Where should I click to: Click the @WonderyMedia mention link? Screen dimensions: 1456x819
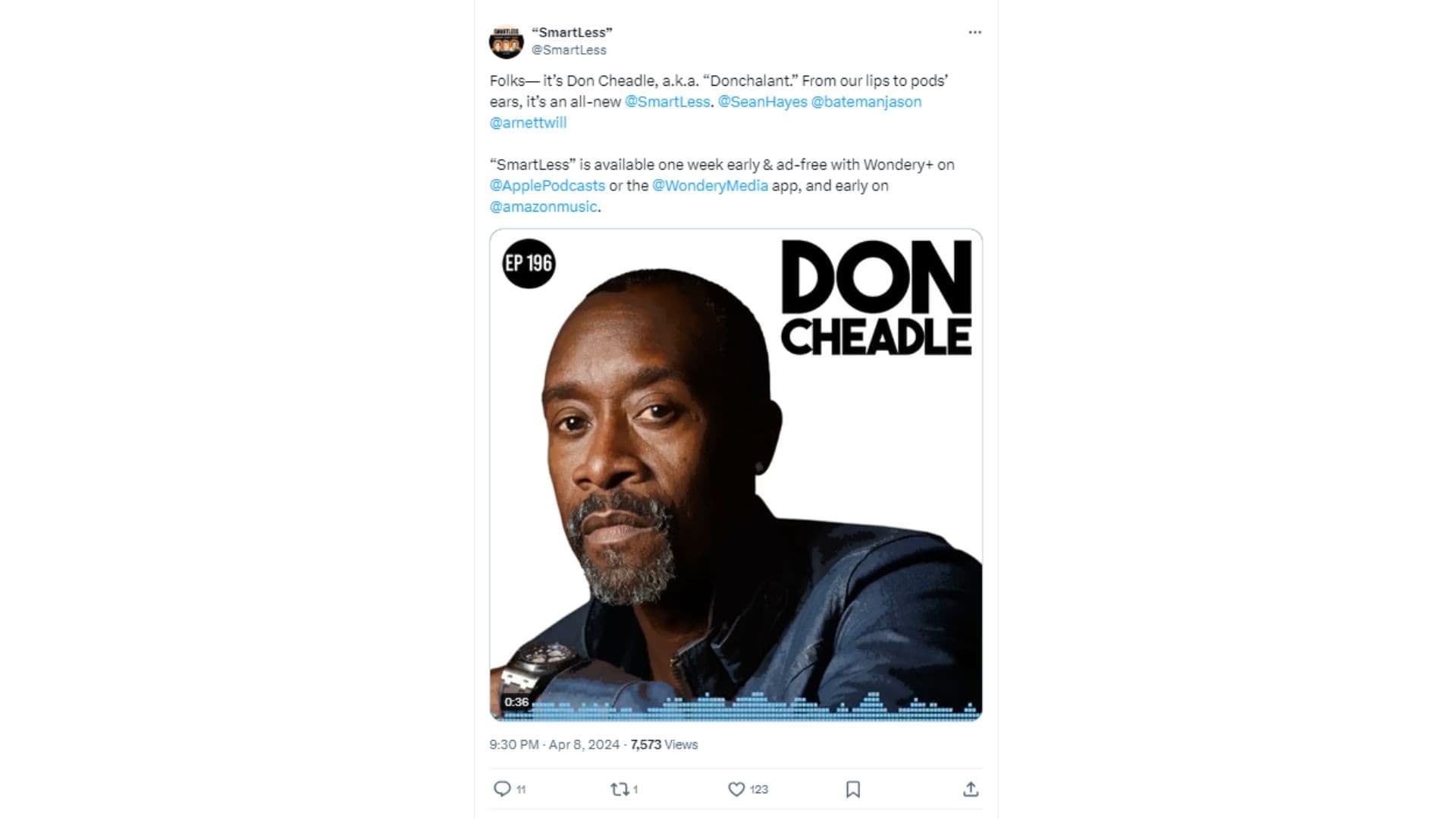click(710, 186)
